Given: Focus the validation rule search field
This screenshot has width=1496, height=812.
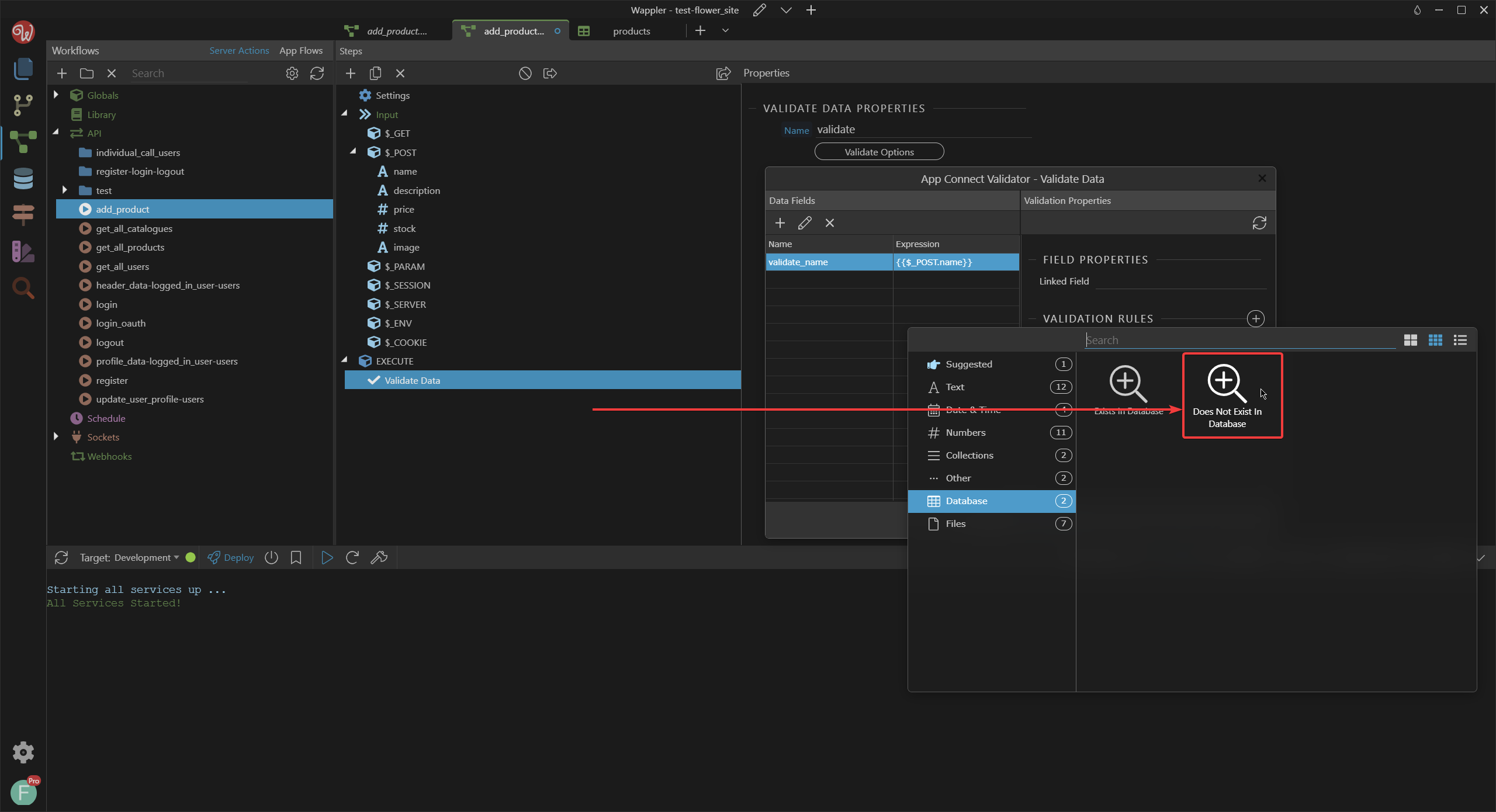Looking at the screenshot, I should (x=1240, y=340).
